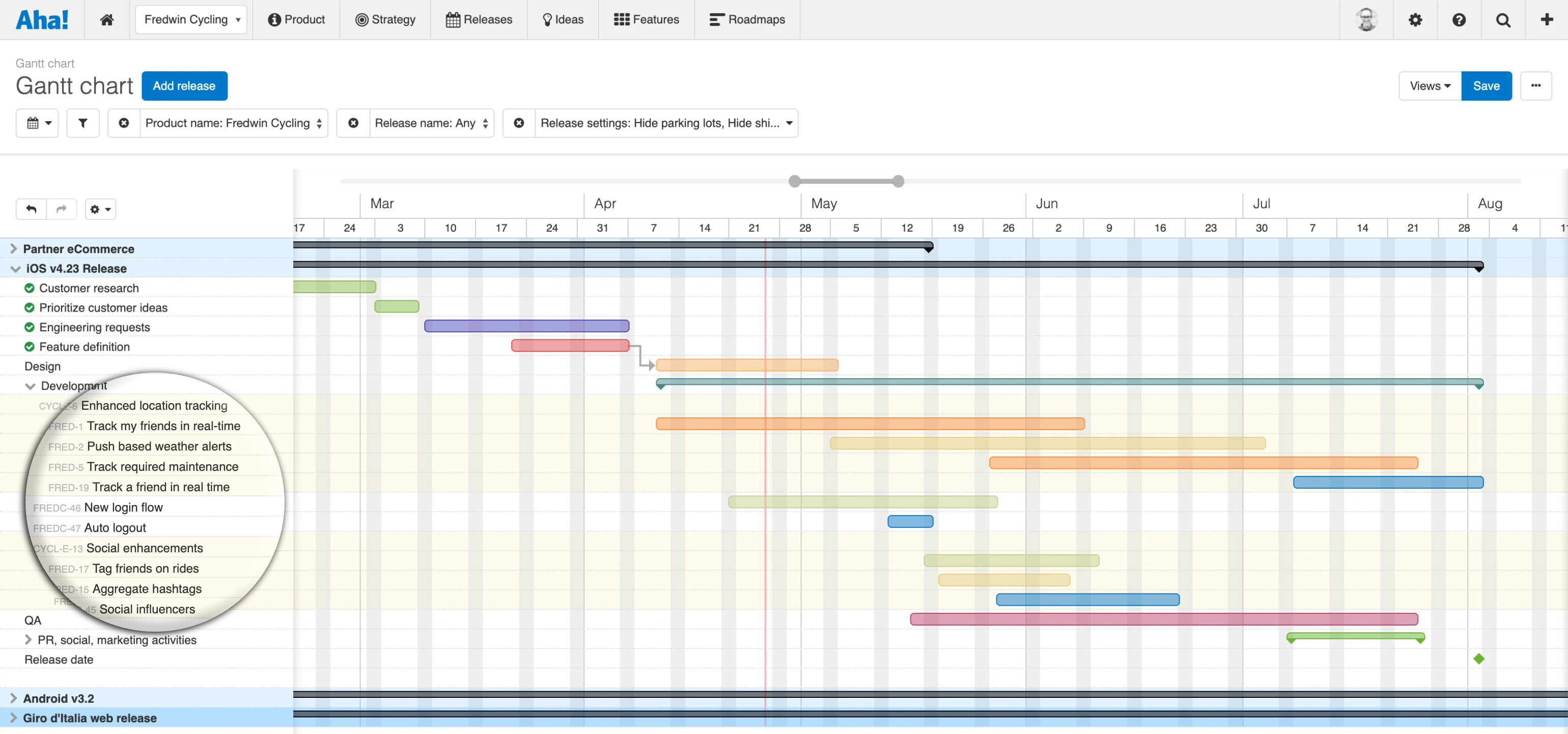Open the settings gear in top bar

[1415, 19]
